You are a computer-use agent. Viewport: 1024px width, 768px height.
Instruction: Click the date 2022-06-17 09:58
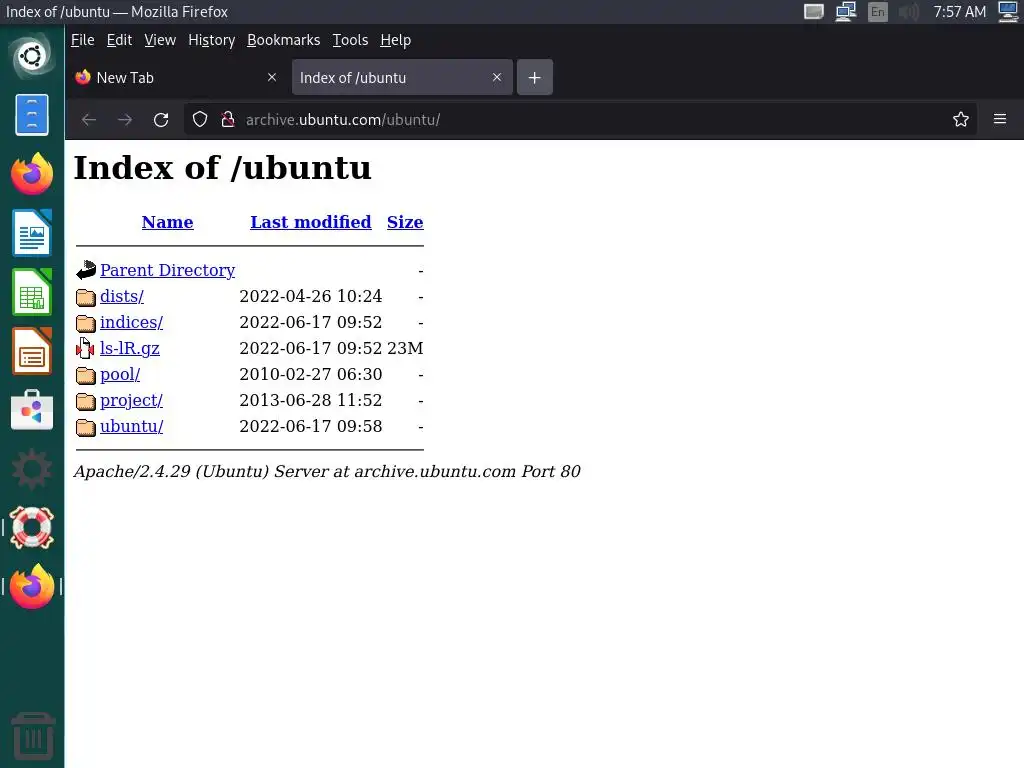pyautogui.click(x=311, y=426)
